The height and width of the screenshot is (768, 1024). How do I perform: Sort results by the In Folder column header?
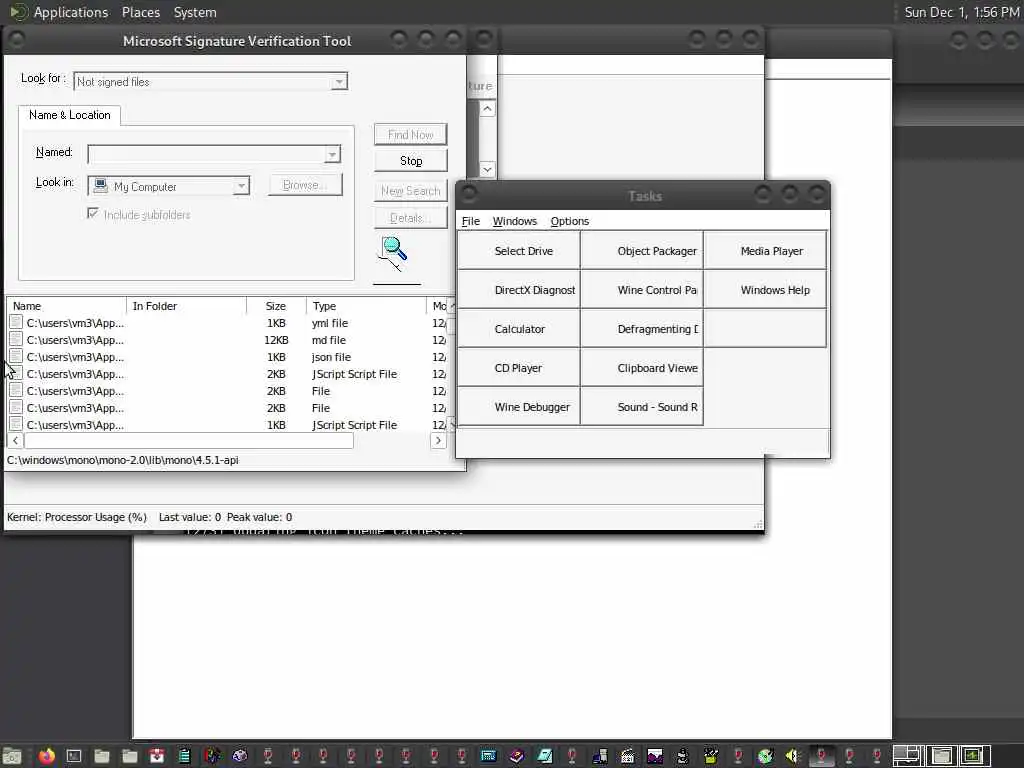click(186, 306)
